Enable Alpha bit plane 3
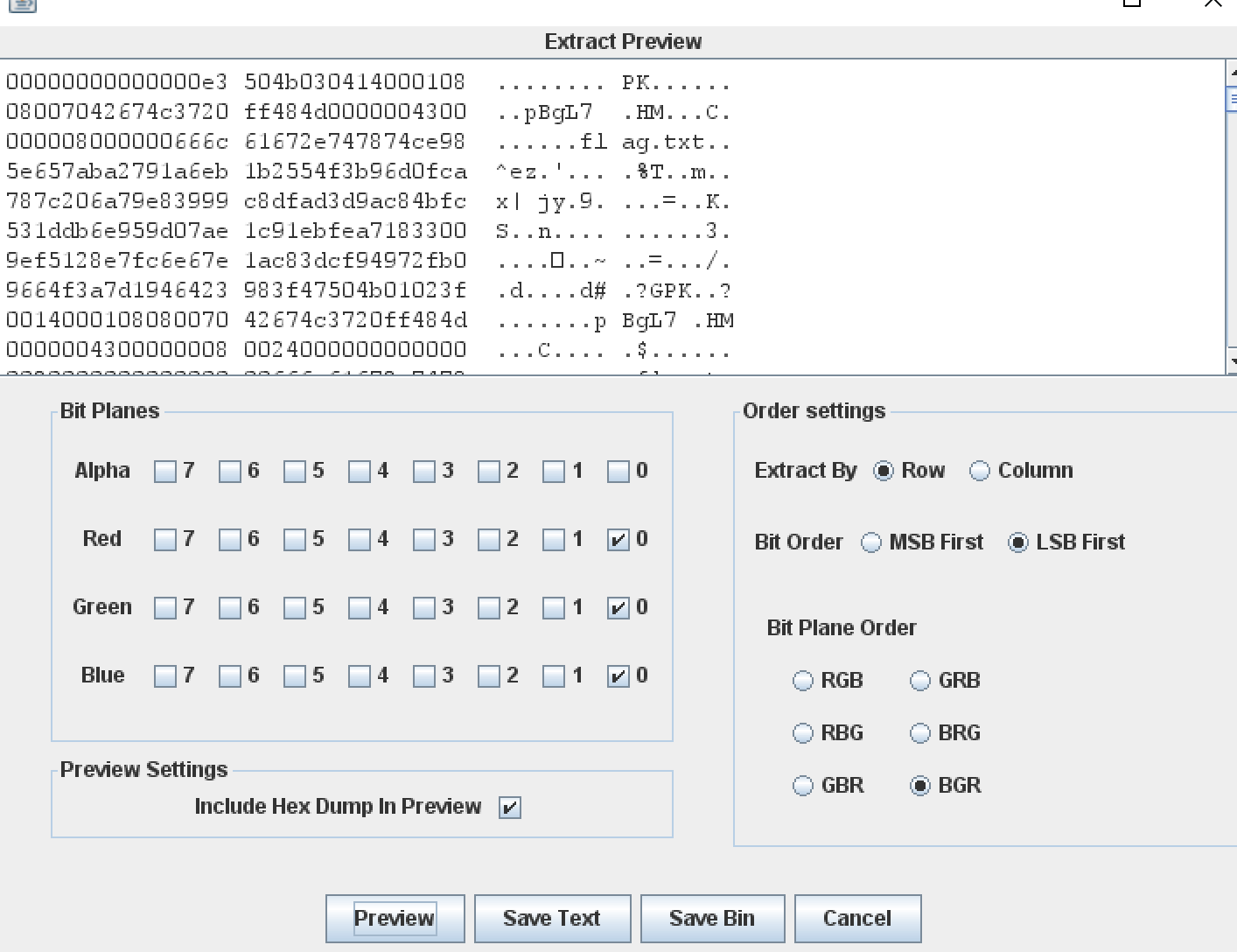 pyautogui.click(x=424, y=472)
